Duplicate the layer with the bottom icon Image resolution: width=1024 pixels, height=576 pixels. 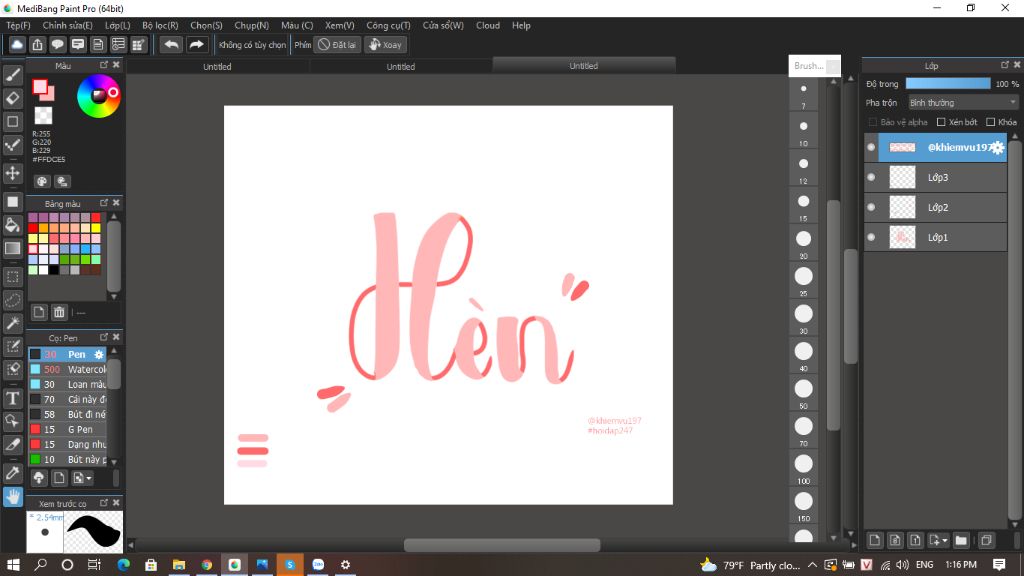pyautogui.click(x=986, y=540)
